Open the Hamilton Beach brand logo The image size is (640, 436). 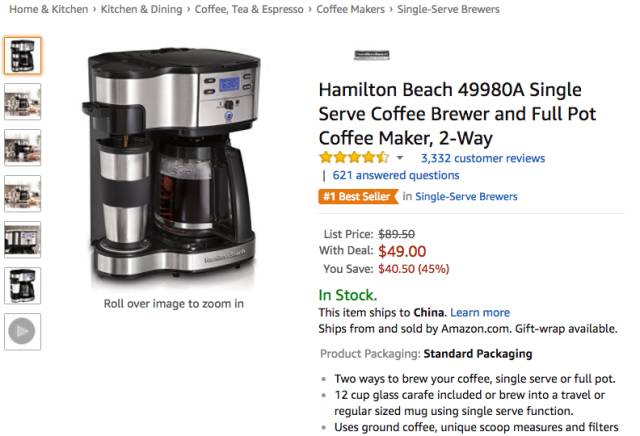pyautogui.click(x=371, y=55)
